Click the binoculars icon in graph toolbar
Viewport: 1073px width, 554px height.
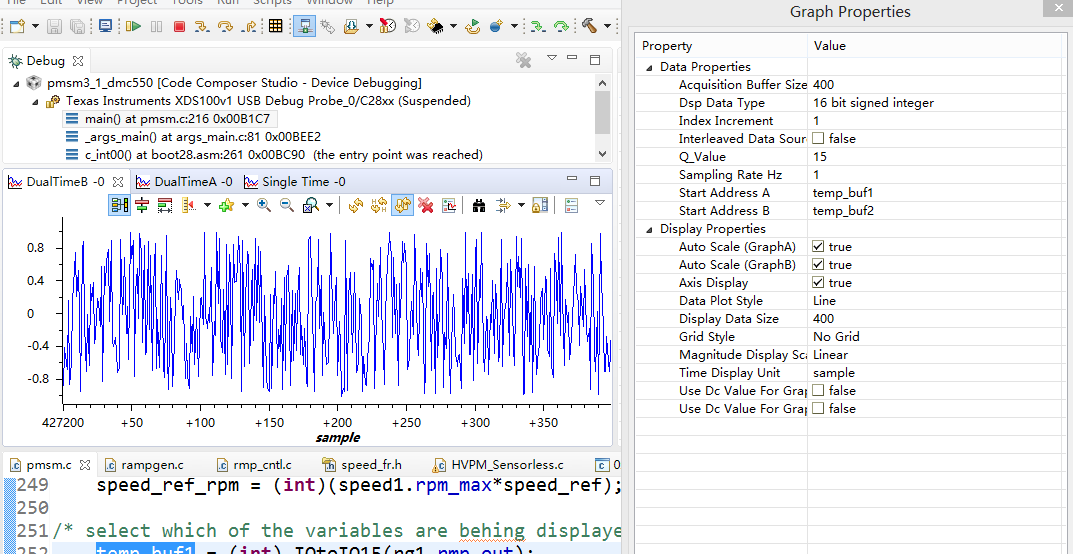(479, 205)
